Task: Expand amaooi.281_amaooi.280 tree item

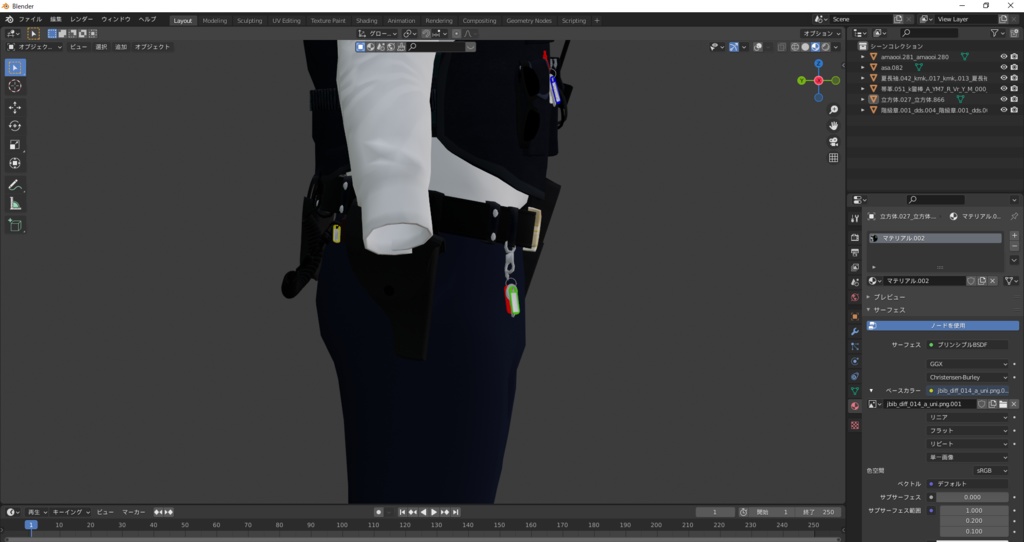Action: pos(863,57)
